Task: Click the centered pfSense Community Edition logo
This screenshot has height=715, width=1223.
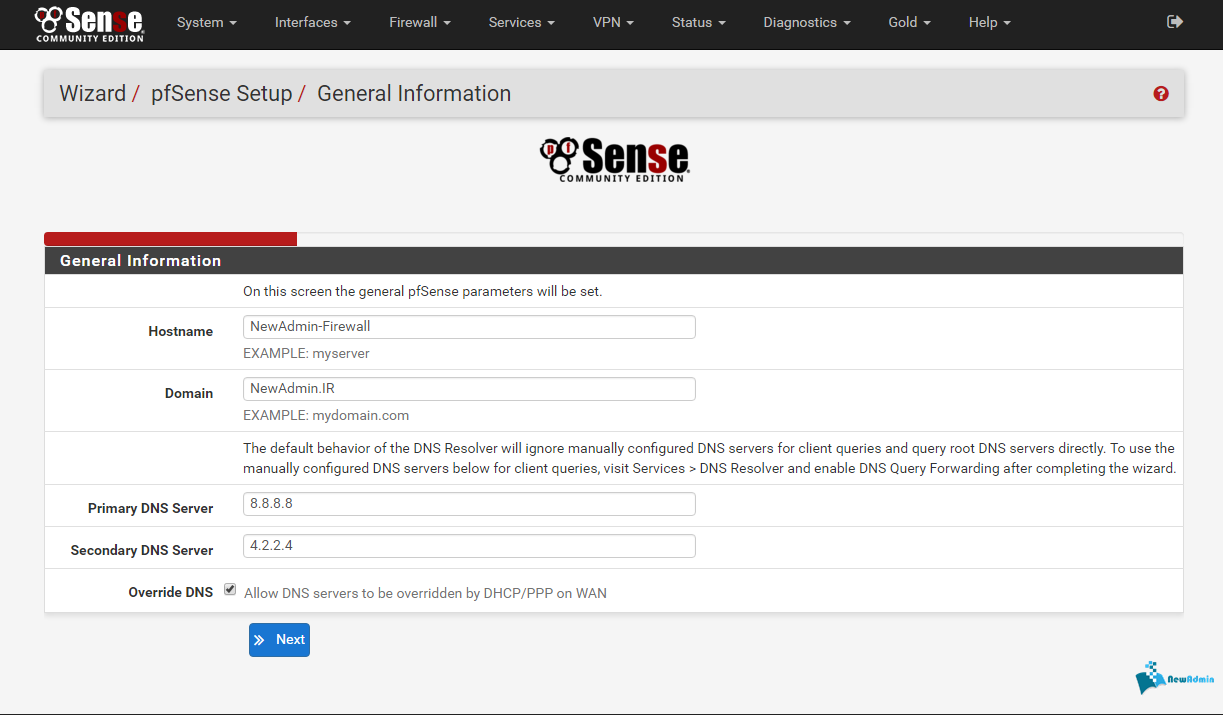Action: pos(614,160)
